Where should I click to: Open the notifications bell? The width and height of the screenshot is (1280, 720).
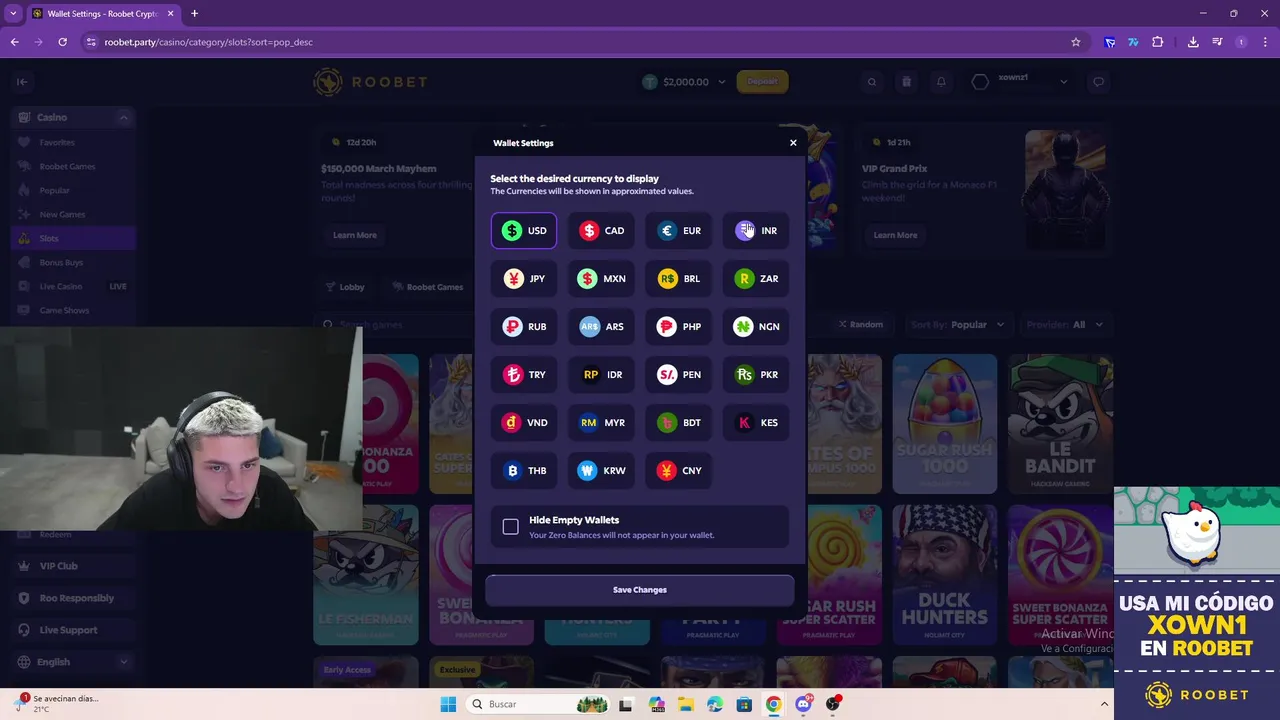coord(941,82)
